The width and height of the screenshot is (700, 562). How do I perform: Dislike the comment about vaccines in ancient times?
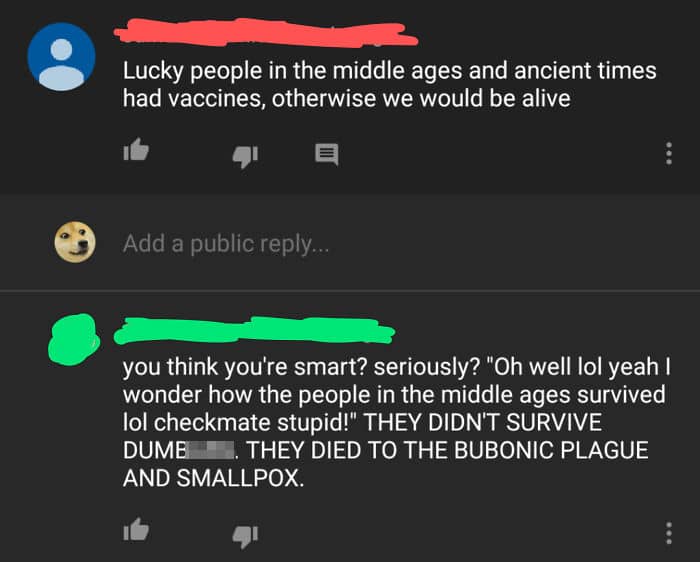(245, 156)
